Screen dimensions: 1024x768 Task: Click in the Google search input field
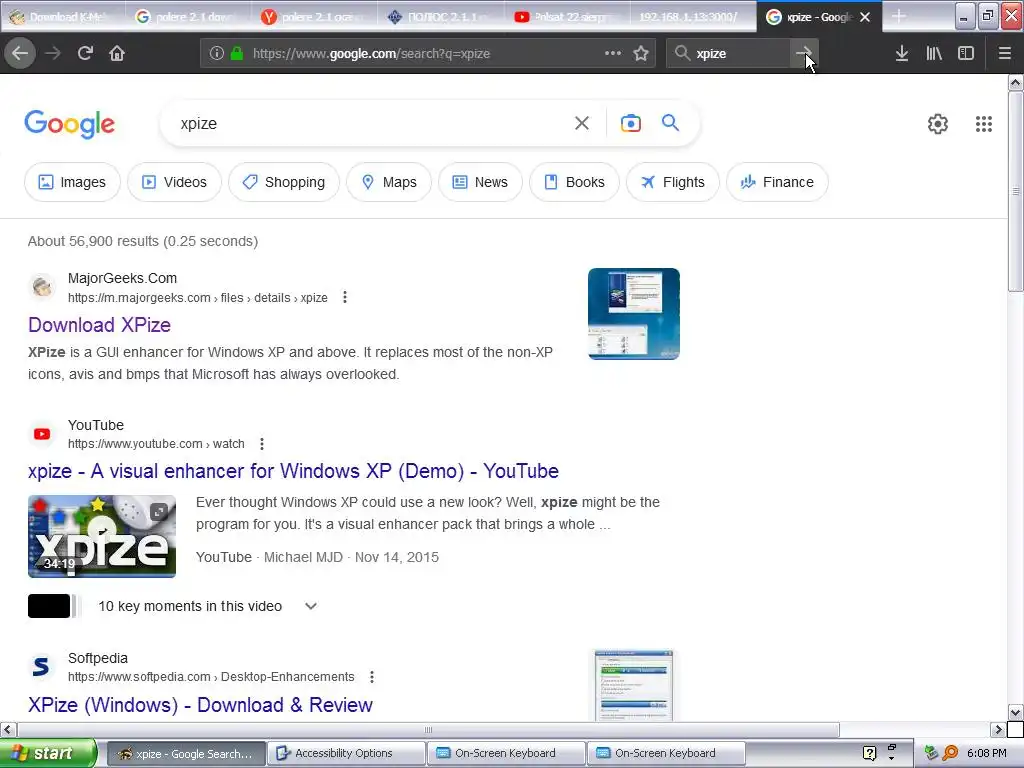pos(372,123)
